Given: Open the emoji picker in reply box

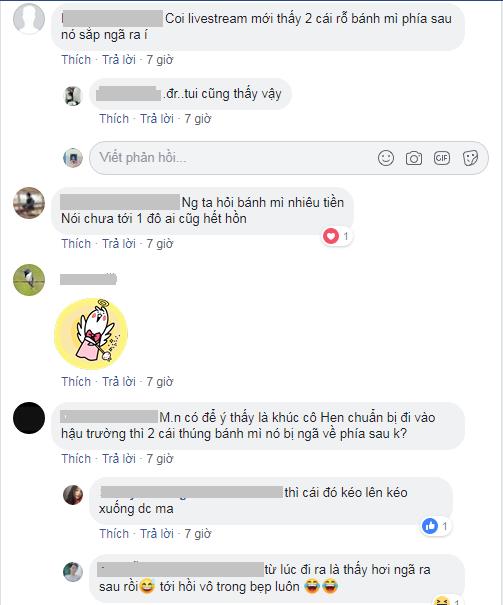Looking at the screenshot, I should pyautogui.click(x=386, y=158).
